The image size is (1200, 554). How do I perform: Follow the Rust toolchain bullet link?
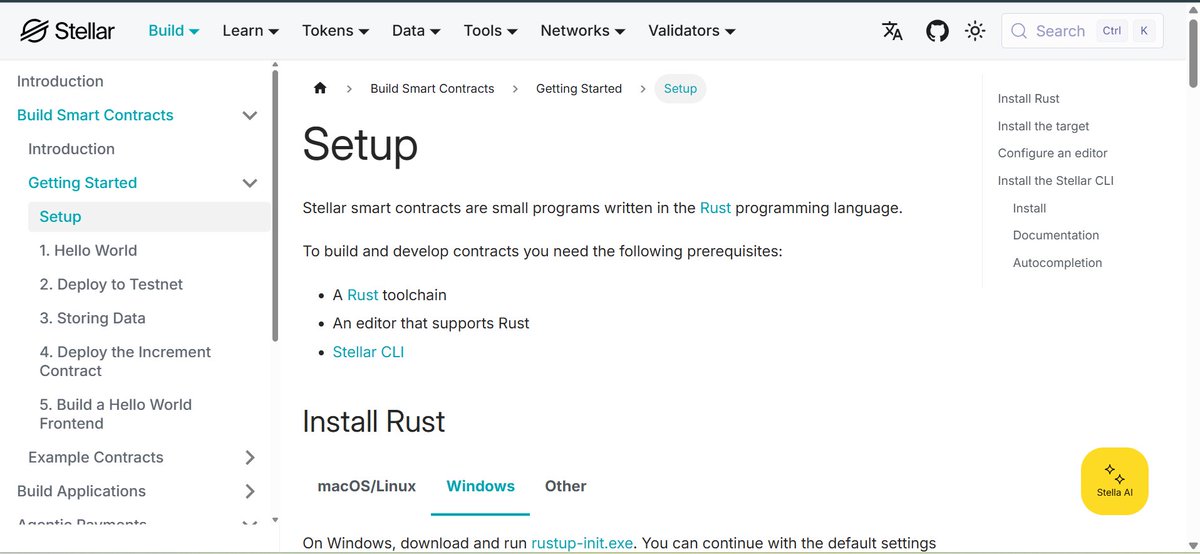tap(363, 295)
